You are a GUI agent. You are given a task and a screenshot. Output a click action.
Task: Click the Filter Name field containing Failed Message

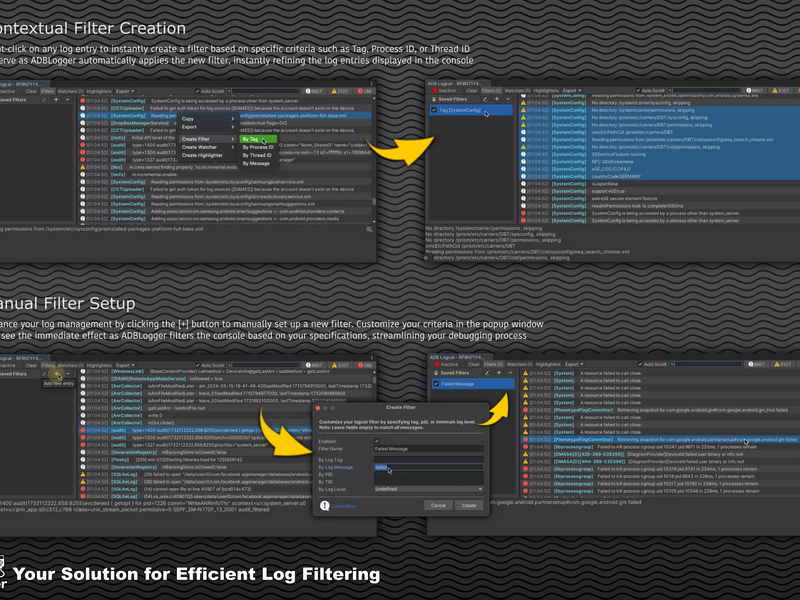coord(429,449)
